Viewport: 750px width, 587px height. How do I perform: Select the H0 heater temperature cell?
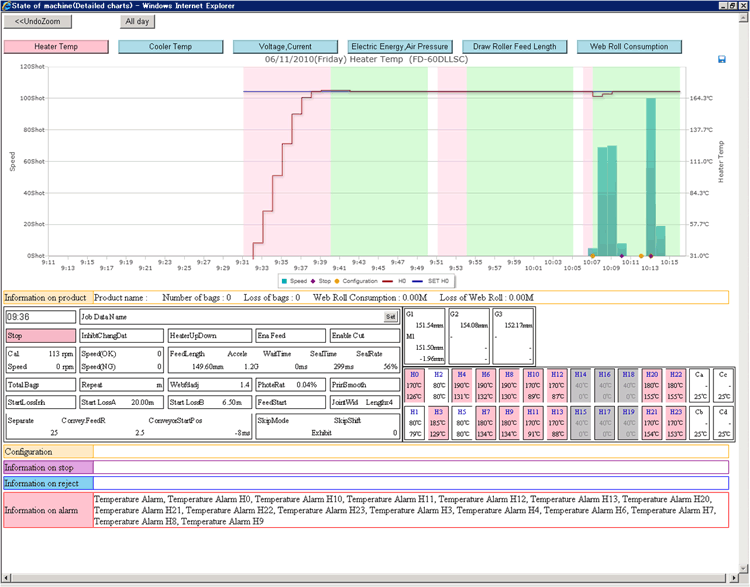pyautogui.click(x=415, y=386)
